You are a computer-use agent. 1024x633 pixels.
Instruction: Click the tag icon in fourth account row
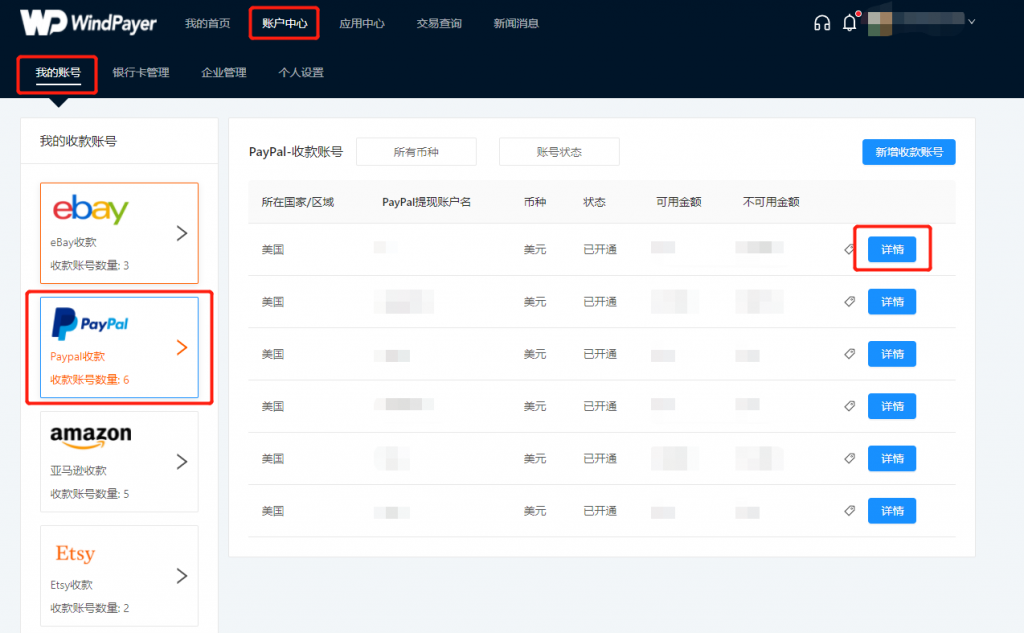point(849,406)
